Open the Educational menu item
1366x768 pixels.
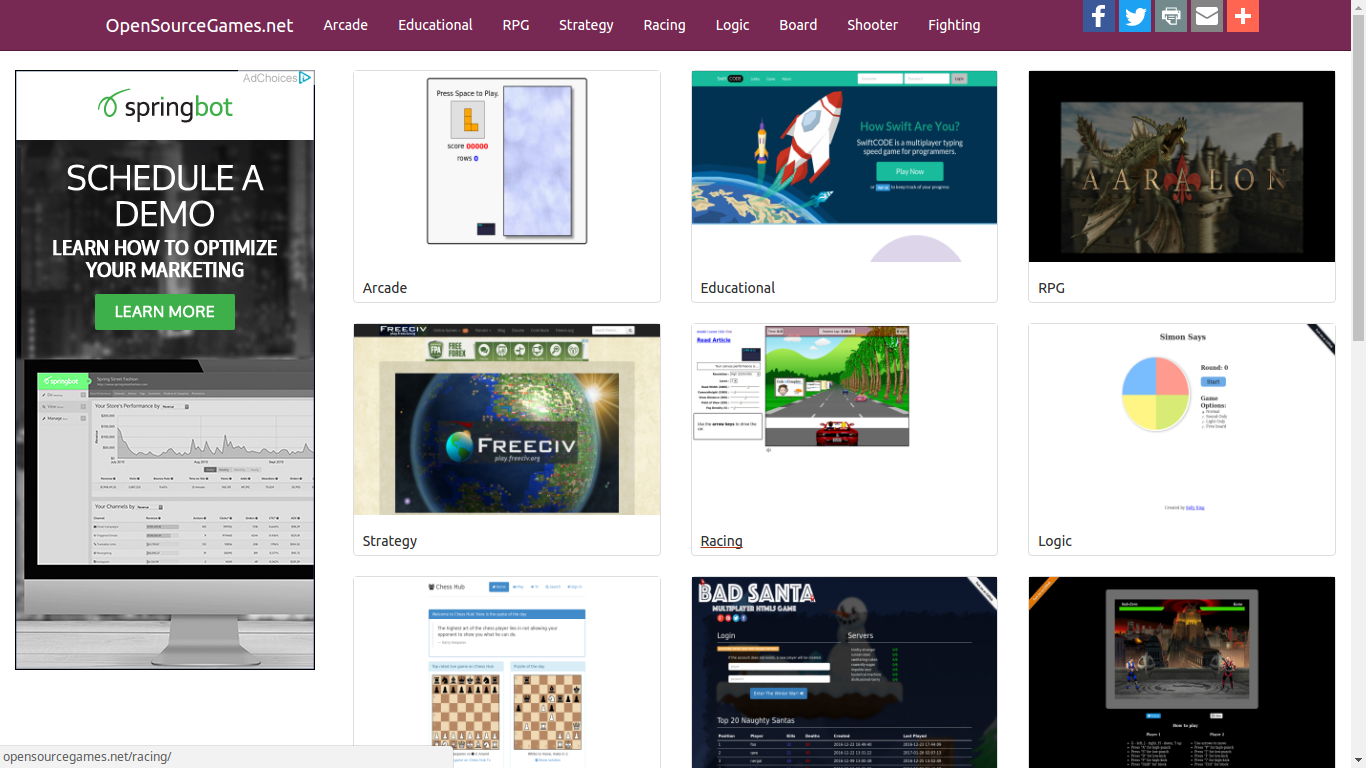[x=435, y=25]
